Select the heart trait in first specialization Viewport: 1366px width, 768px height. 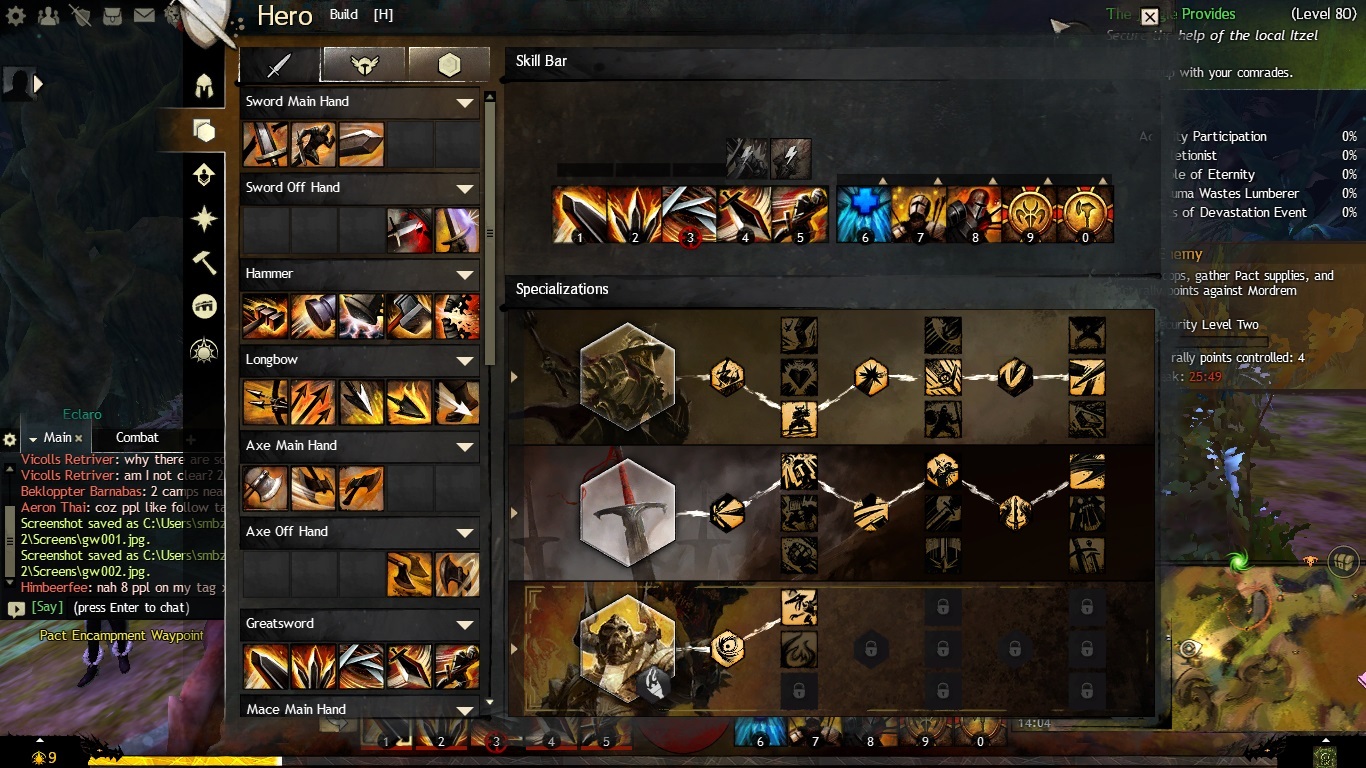(x=799, y=377)
